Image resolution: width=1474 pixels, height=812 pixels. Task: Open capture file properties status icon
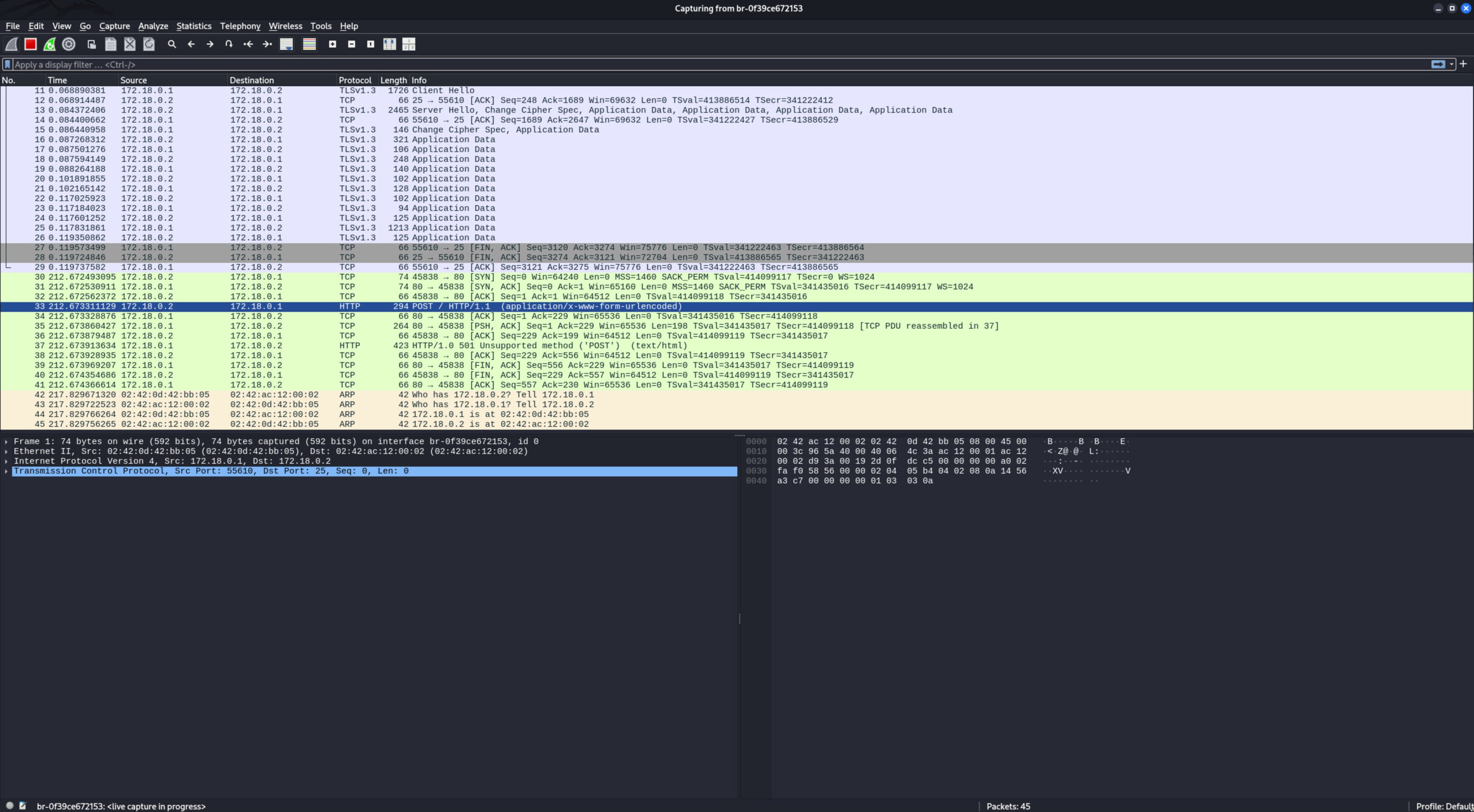coord(23,806)
